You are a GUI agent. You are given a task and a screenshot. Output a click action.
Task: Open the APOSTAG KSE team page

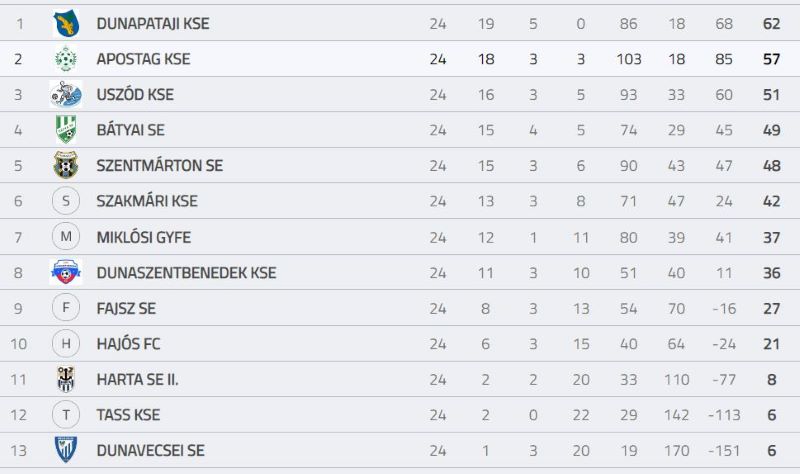[143, 59]
